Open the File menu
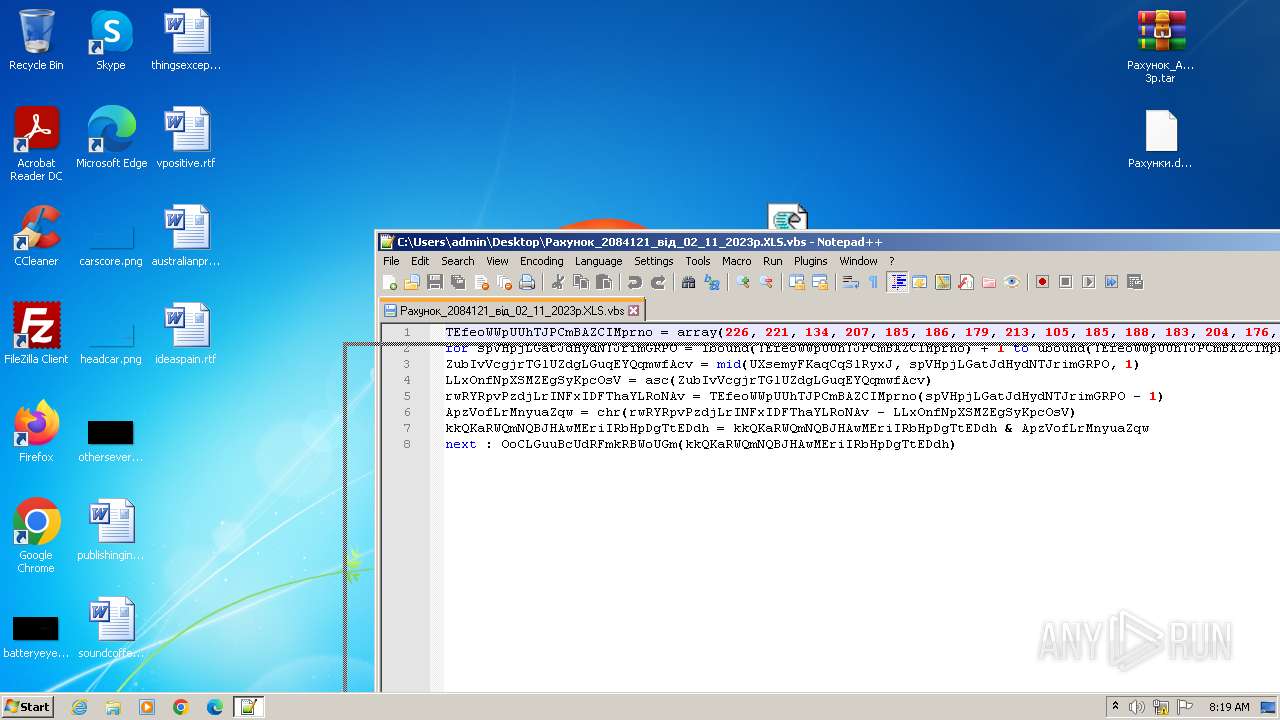Viewport: 1280px width, 720px height. pyautogui.click(x=391, y=261)
